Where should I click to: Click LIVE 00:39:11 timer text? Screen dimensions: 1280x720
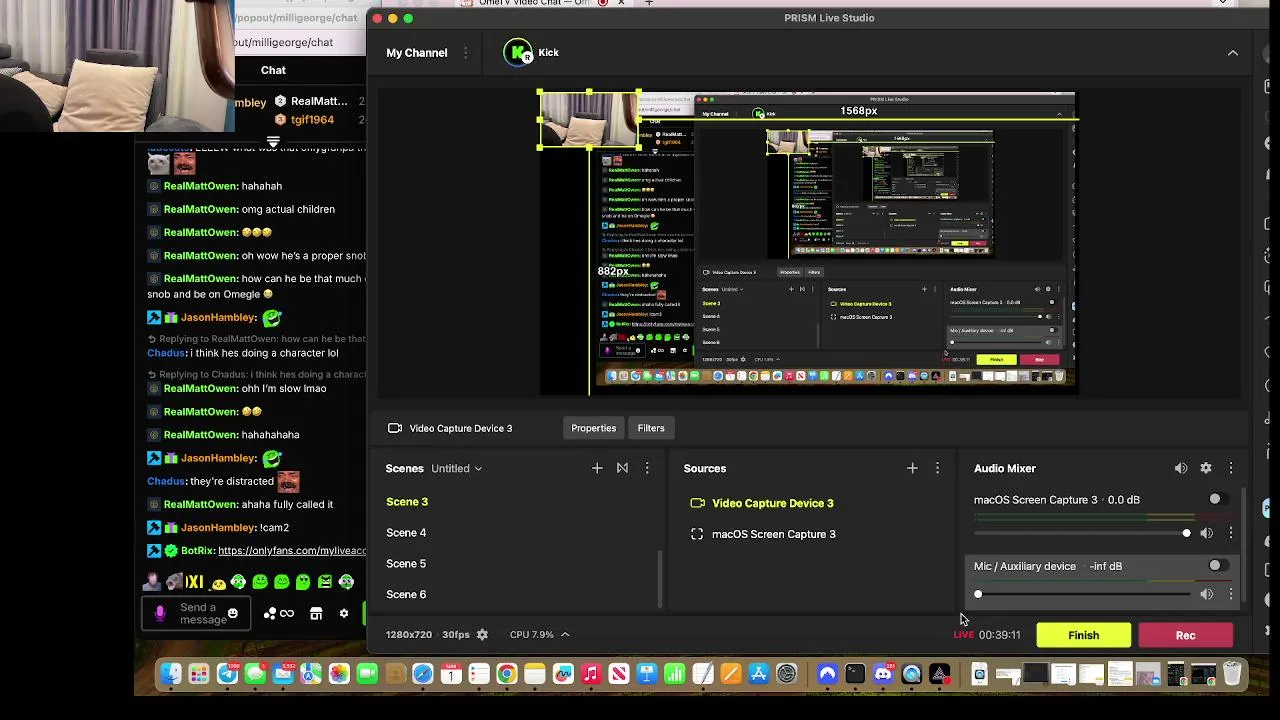tap(987, 635)
